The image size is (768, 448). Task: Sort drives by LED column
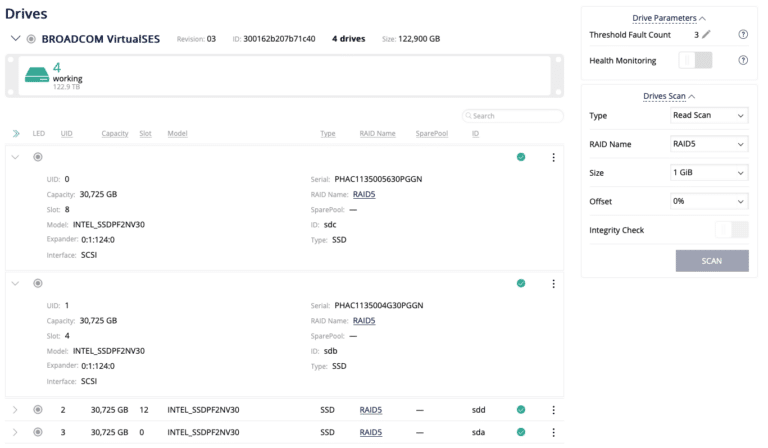click(39, 133)
